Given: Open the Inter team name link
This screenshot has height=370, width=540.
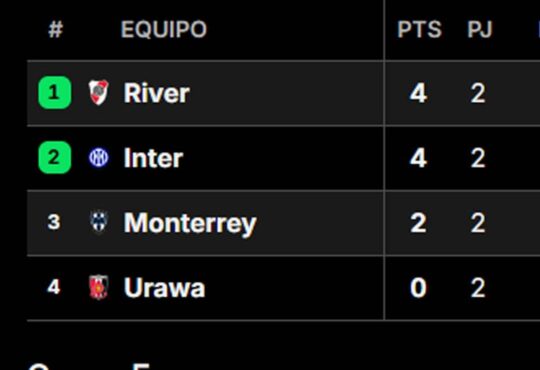Looking at the screenshot, I should click(153, 158).
